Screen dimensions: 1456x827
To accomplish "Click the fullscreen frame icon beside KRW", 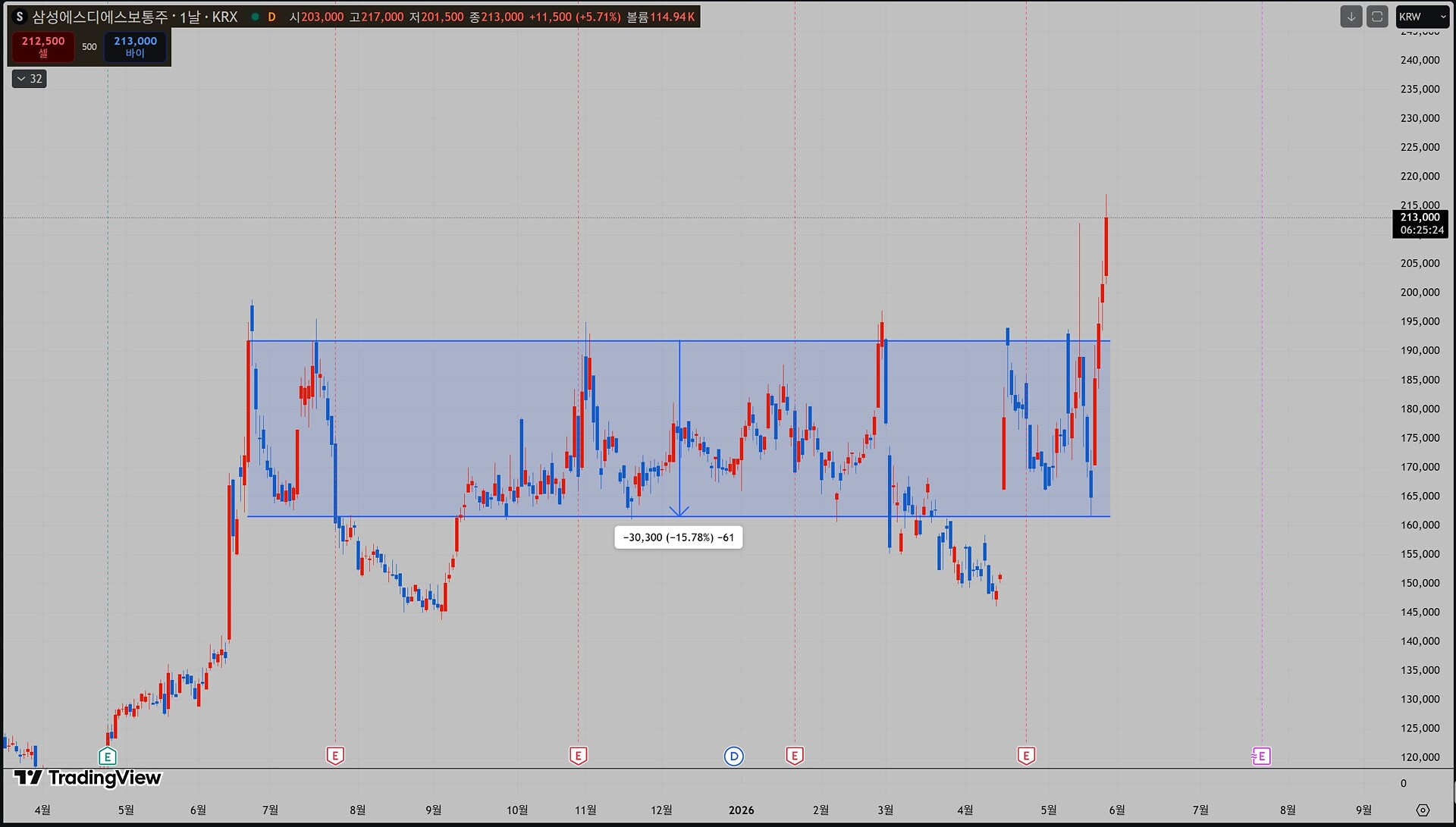I will [x=1377, y=17].
